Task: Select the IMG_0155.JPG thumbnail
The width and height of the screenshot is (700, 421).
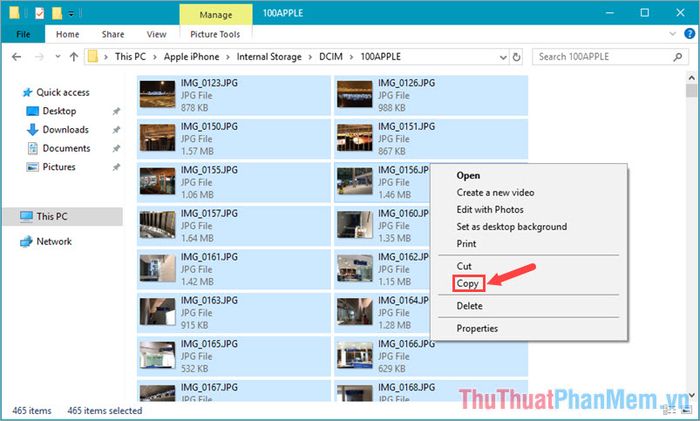Action: tap(157, 181)
